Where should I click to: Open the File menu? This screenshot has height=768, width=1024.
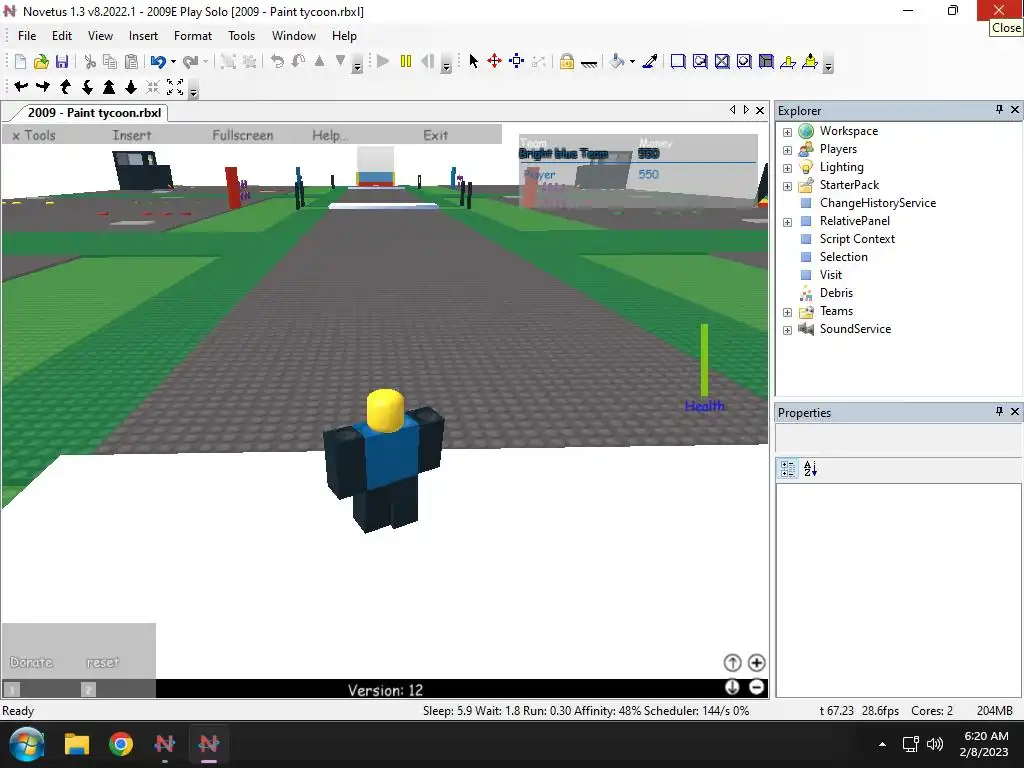pyautogui.click(x=27, y=36)
